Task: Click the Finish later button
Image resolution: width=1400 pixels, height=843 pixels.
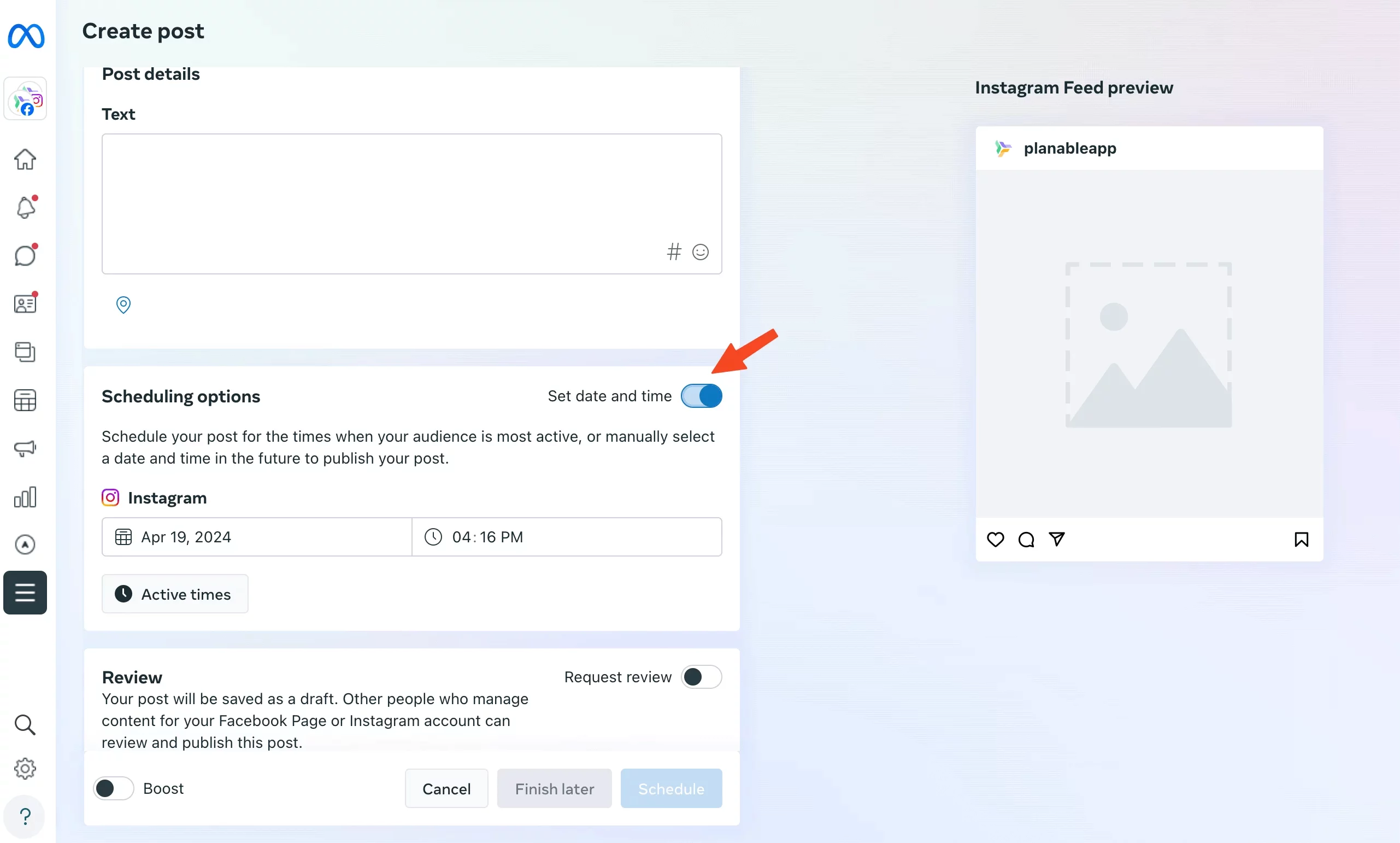Action: (x=555, y=788)
